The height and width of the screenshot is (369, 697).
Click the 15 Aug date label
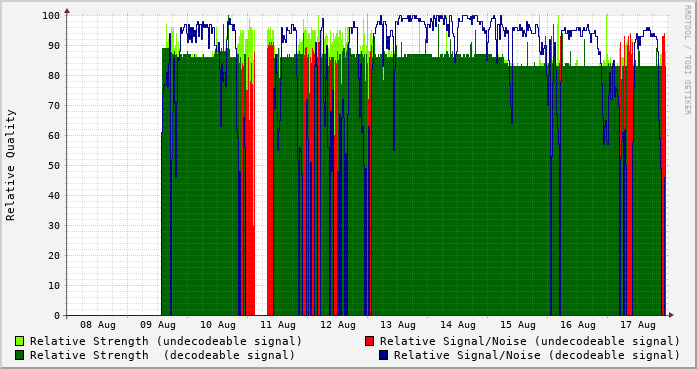click(x=518, y=325)
